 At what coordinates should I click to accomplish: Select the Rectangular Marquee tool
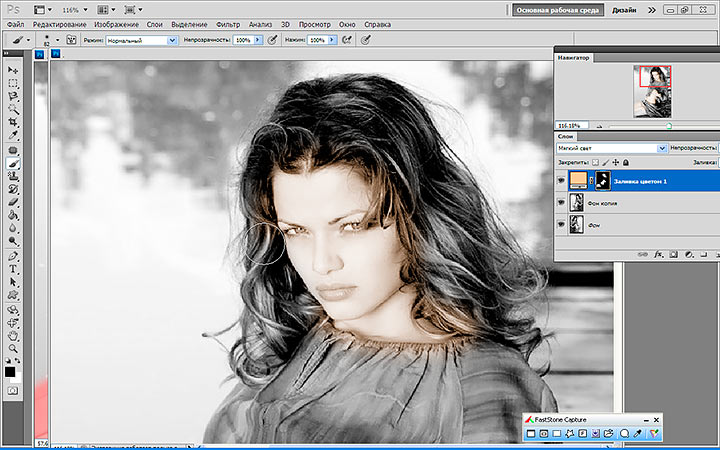coord(13,83)
